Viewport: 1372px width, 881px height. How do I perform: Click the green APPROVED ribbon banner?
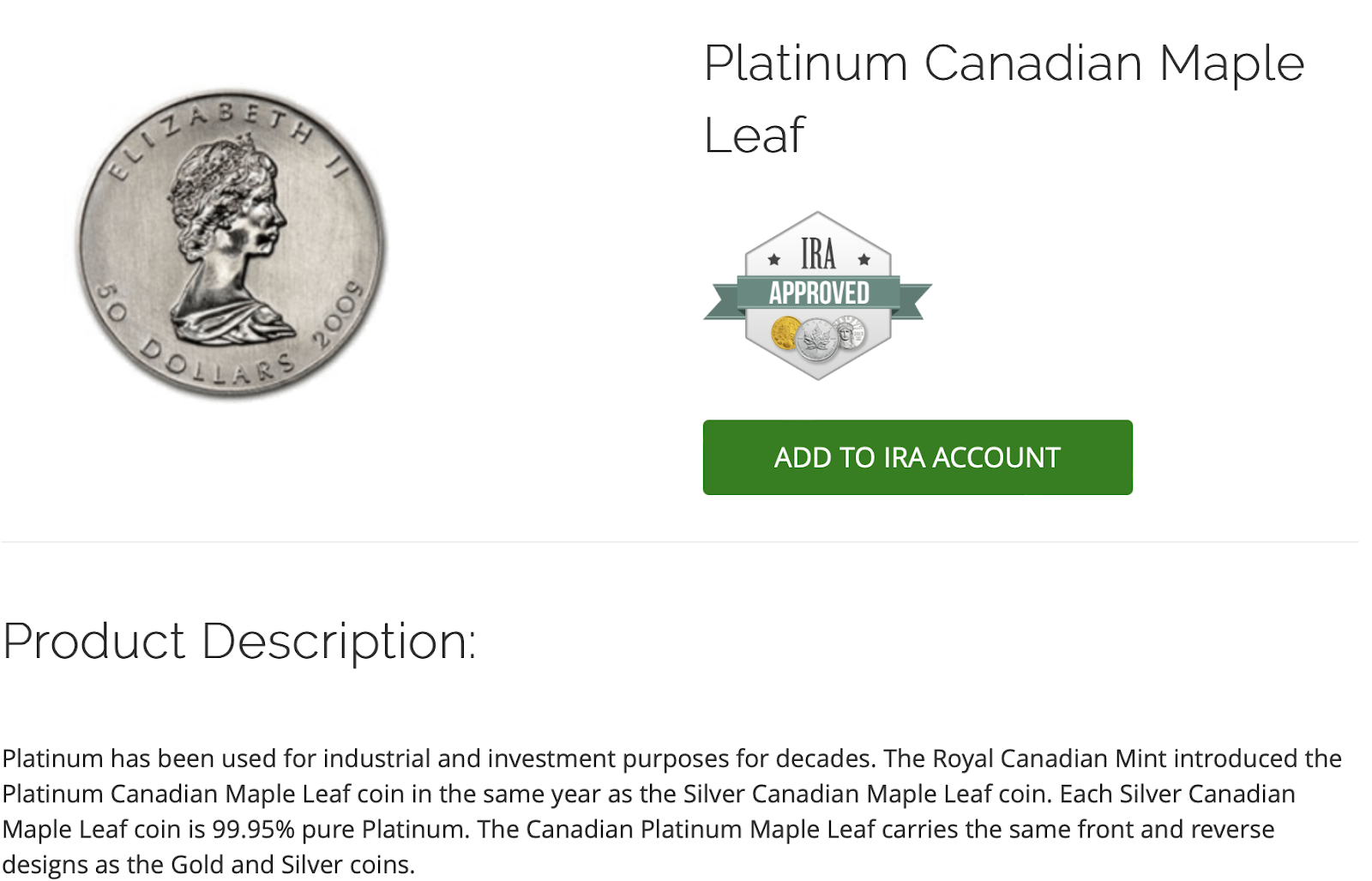tap(818, 293)
